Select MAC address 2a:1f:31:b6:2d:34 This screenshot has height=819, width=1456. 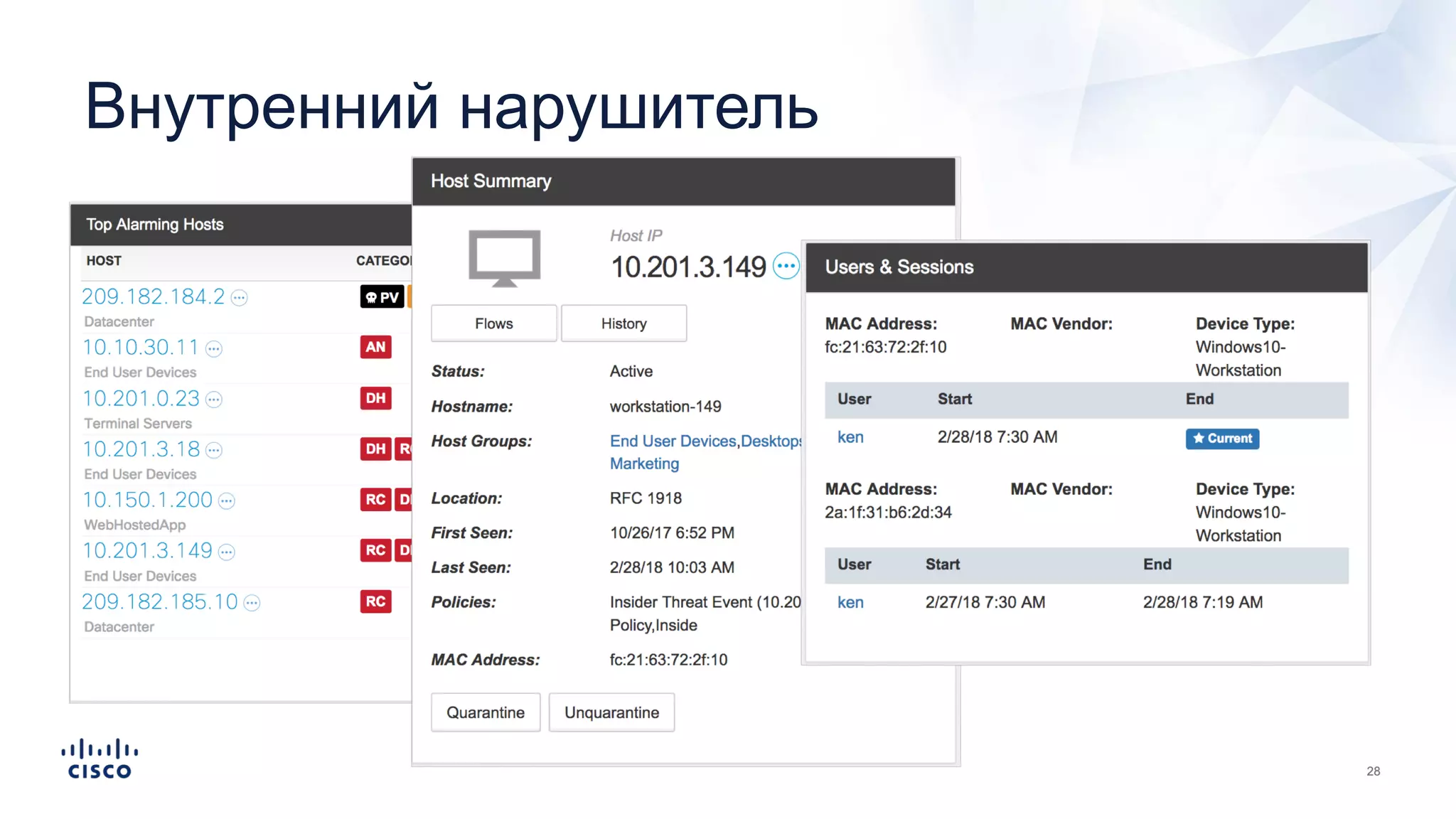(x=888, y=513)
